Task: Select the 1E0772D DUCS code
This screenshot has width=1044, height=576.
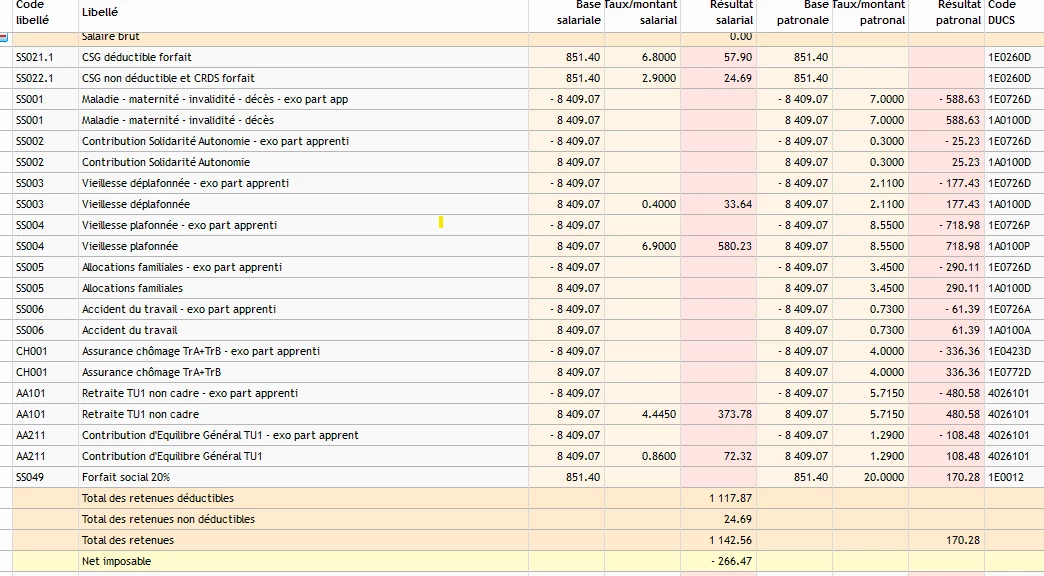Action: 1009,372
